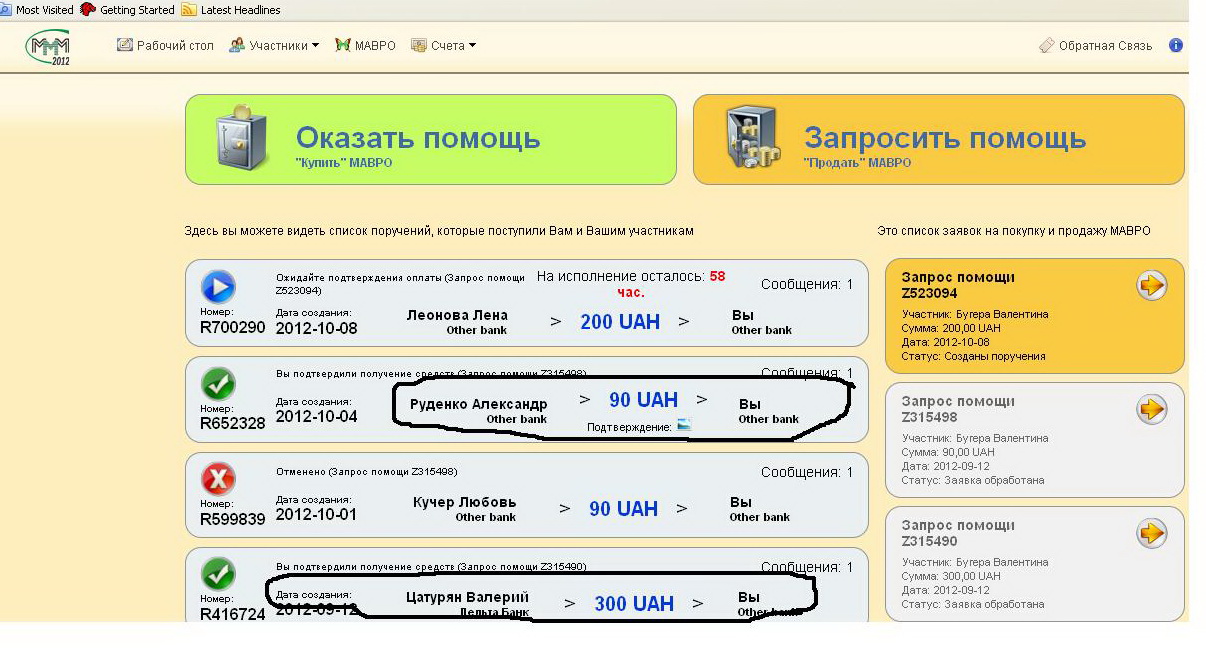Click order number R416724
Viewport: 1206px width, 653px height.
coord(233,614)
